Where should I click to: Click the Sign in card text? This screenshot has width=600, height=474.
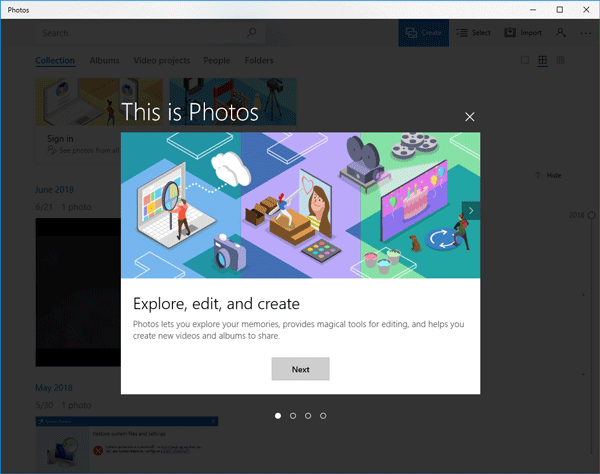pos(60,138)
